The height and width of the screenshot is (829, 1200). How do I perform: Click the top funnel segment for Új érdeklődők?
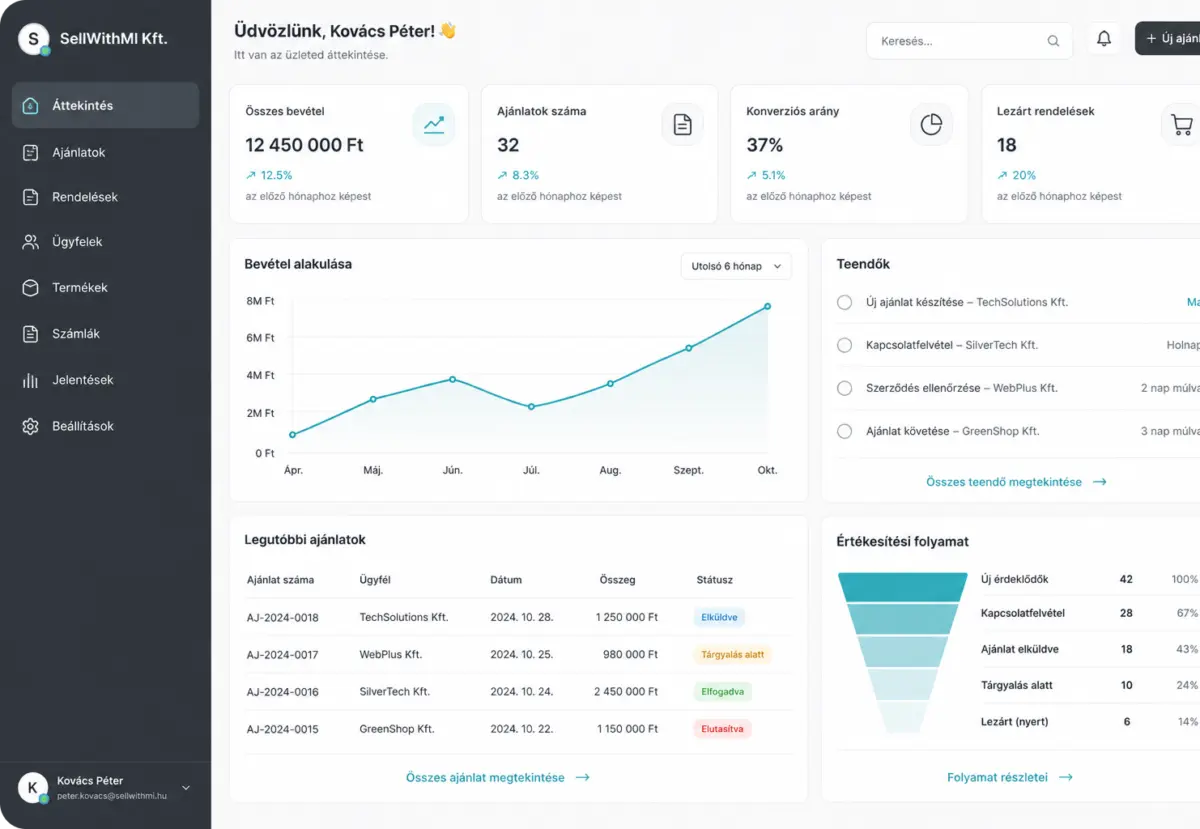(x=903, y=586)
